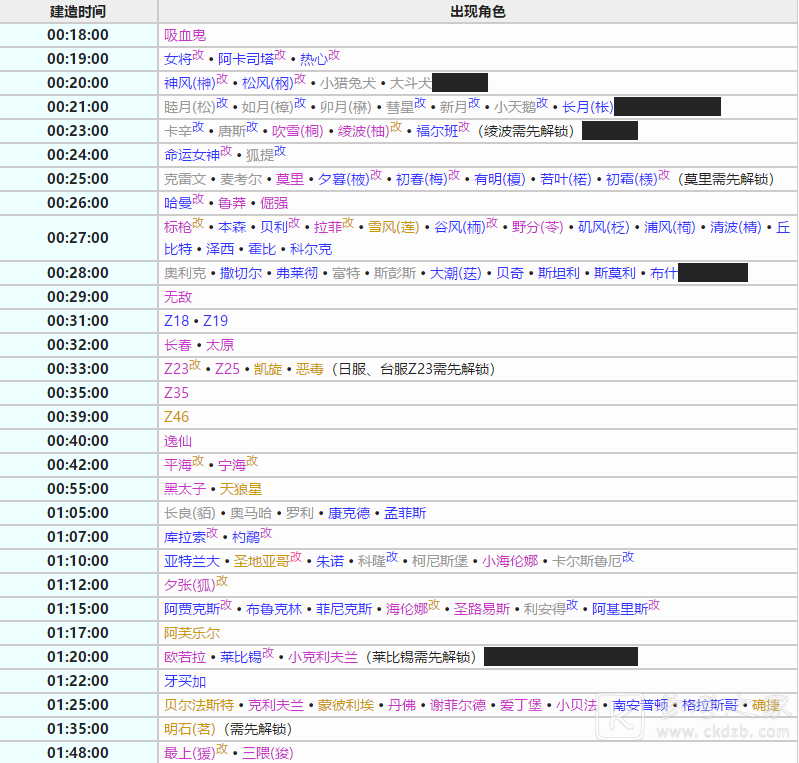This screenshot has width=799, height=763.
Task: Click the 贝尔法斯特 link
Action: 199,704
